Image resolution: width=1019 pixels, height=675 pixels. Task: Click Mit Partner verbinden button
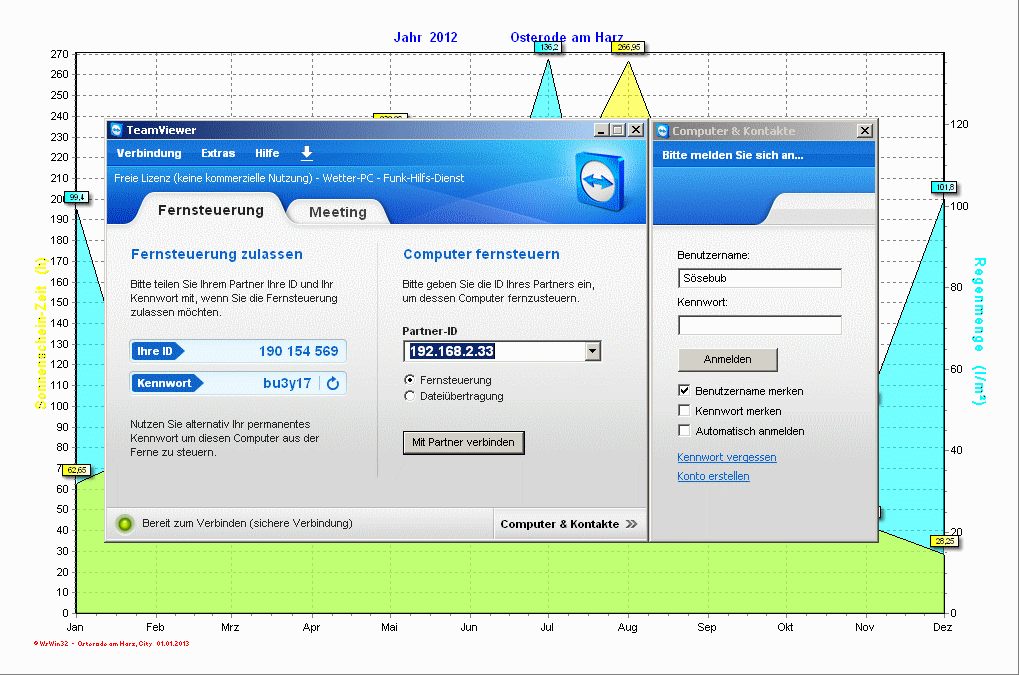tap(463, 442)
